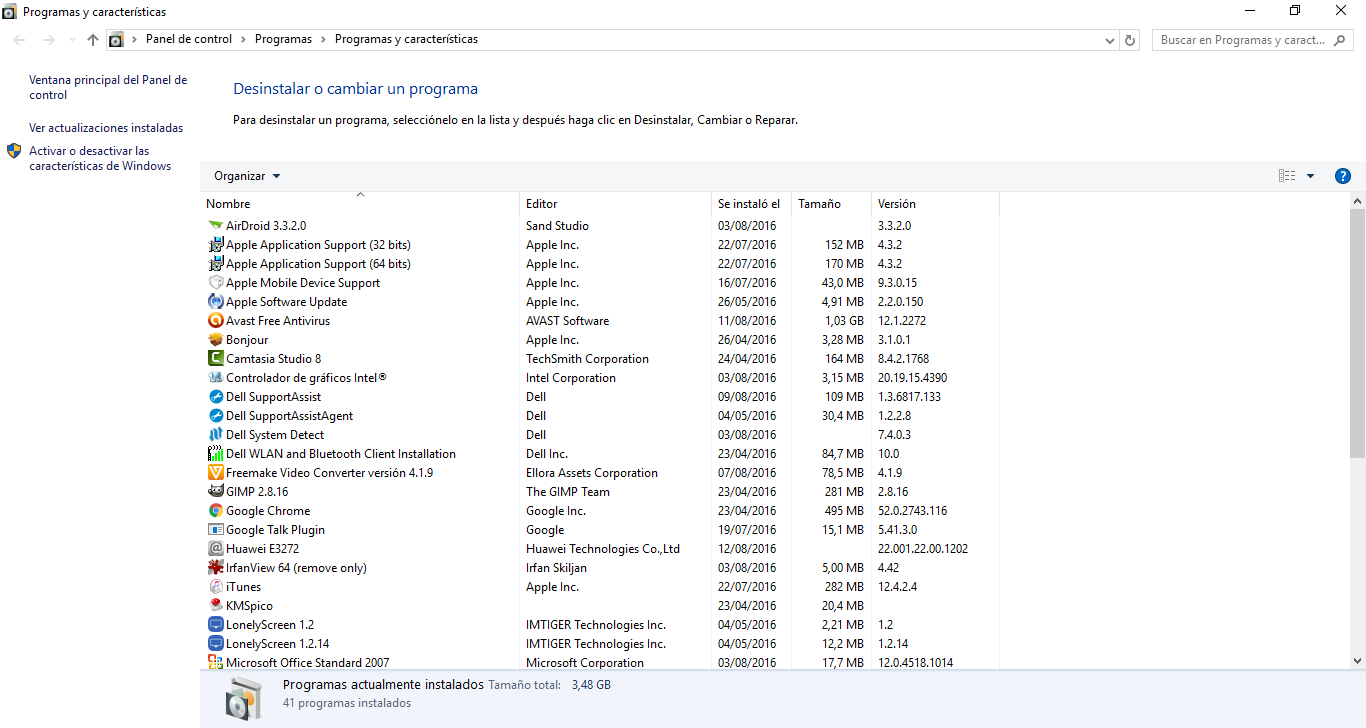1366x728 pixels.
Task: Select the AirDroid 3.3.2.0 program icon
Action: click(216, 226)
